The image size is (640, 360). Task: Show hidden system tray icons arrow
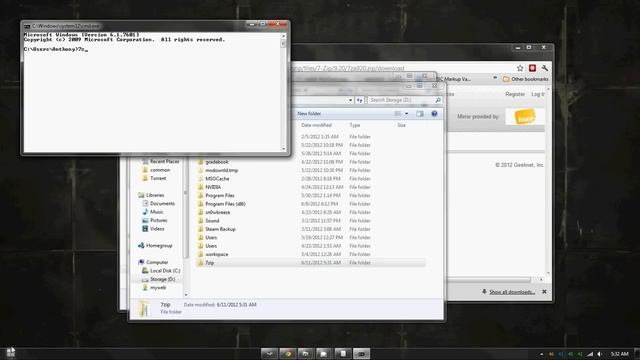542,354
